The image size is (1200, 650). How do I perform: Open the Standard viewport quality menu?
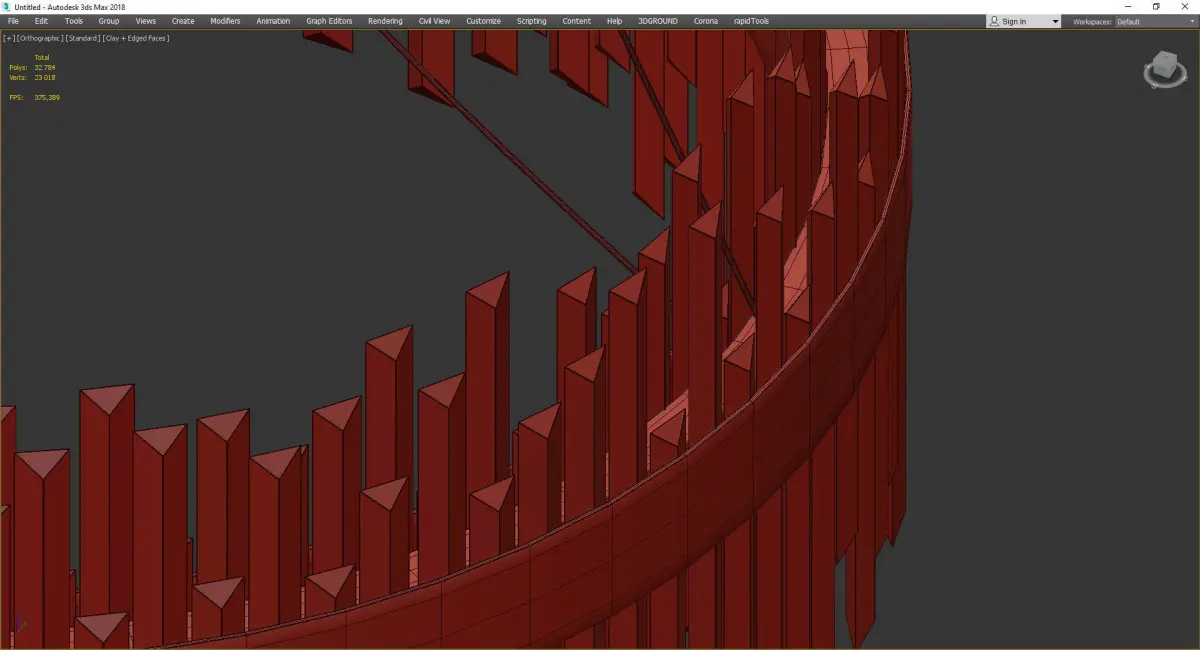(x=82, y=38)
